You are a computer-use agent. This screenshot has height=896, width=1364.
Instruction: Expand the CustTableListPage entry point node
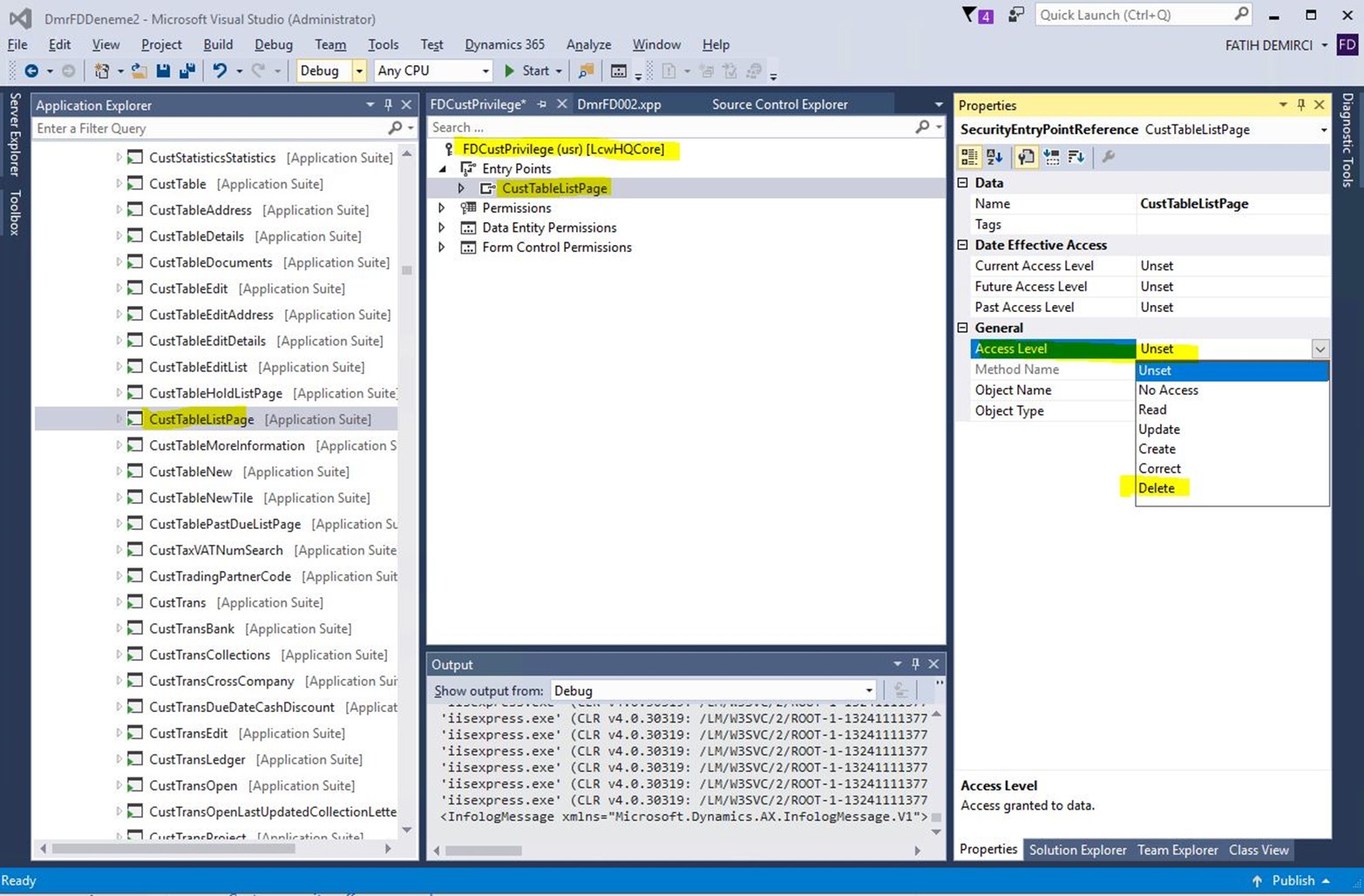point(461,188)
